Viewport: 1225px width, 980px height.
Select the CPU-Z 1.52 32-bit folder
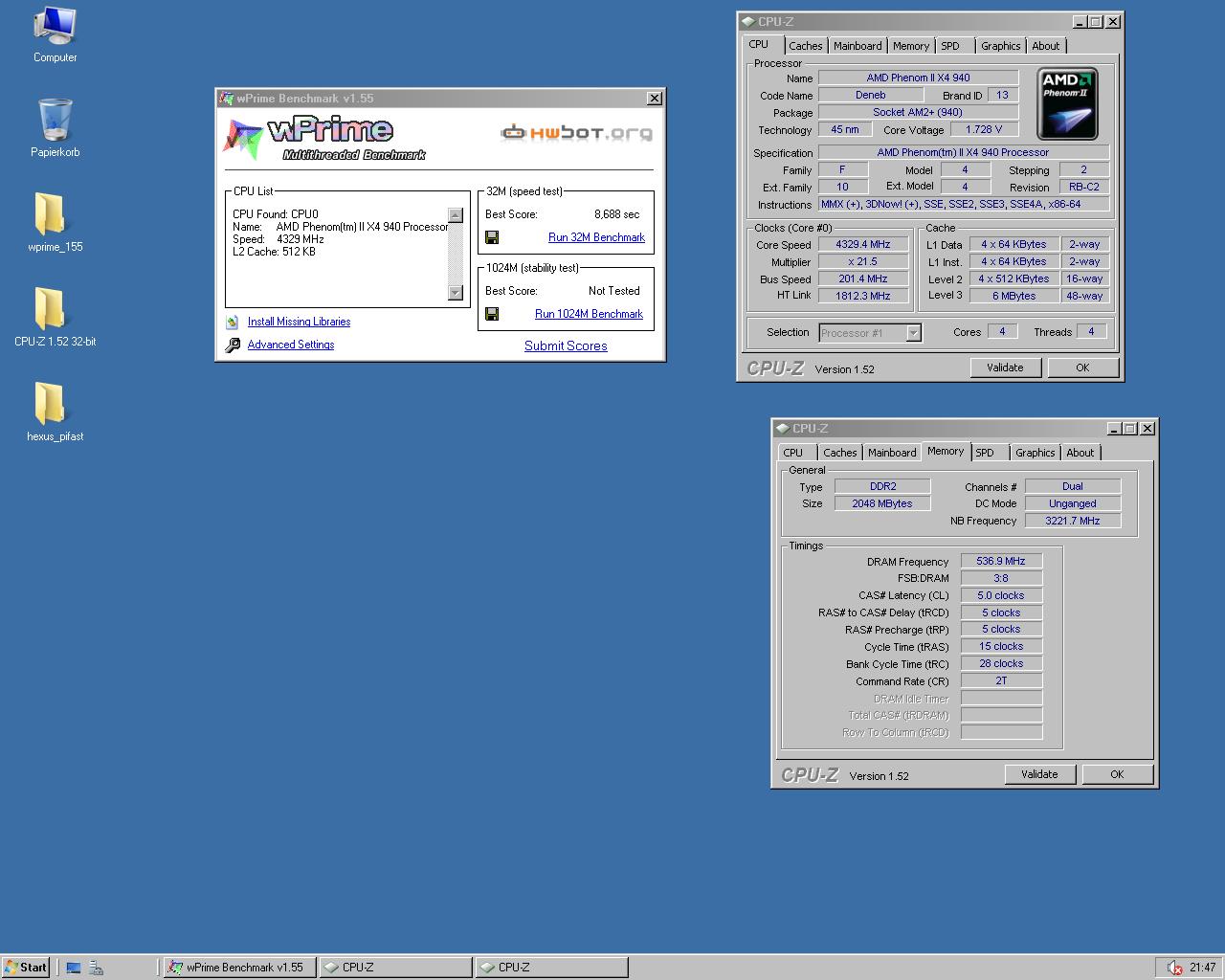[x=50, y=308]
